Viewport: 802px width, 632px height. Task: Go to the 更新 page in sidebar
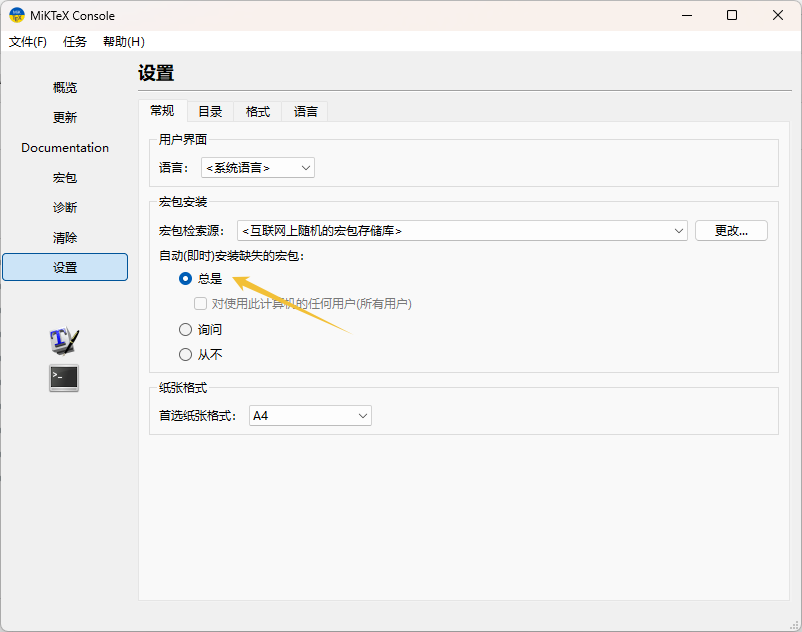click(x=65, y=118)
